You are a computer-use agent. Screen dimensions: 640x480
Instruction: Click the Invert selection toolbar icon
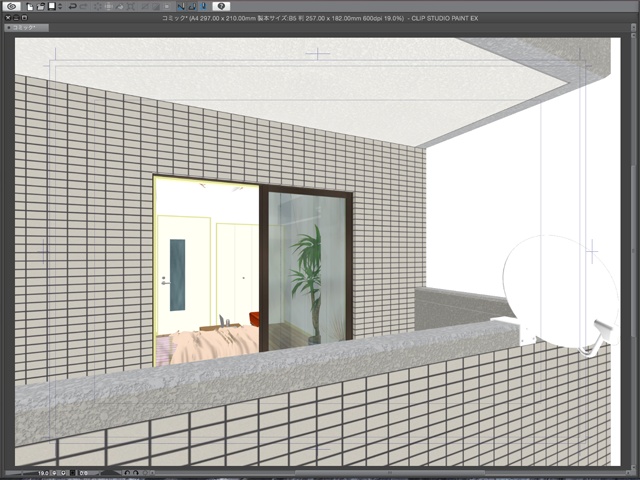[156, 7]
